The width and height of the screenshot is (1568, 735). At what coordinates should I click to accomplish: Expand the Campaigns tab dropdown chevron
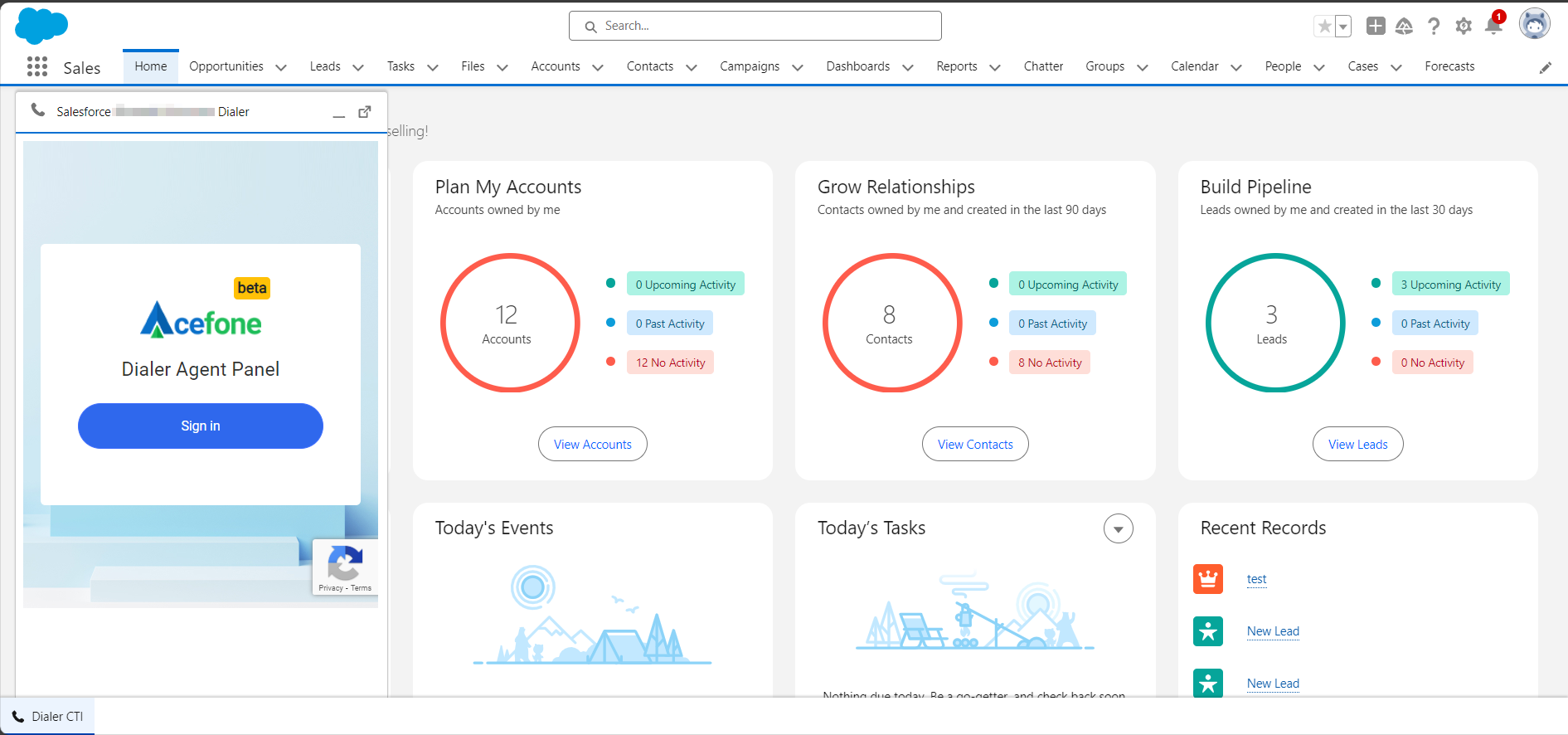pyautogui.click(x=798, y=68)
